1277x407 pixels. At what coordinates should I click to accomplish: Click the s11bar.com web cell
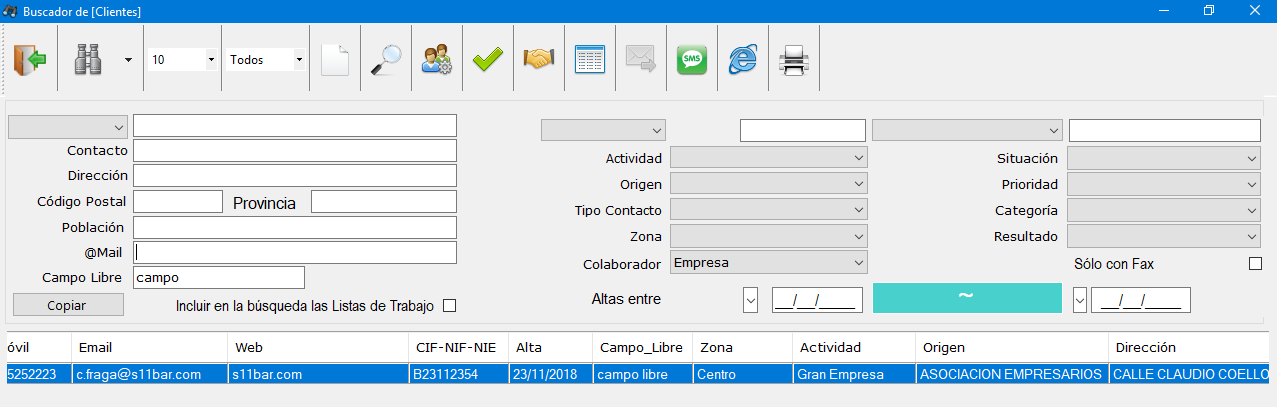pyautogui.click(x=317, y=374)
